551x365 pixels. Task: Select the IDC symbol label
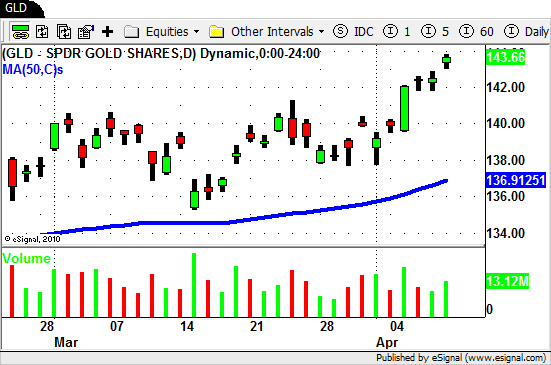click(364, 32)
